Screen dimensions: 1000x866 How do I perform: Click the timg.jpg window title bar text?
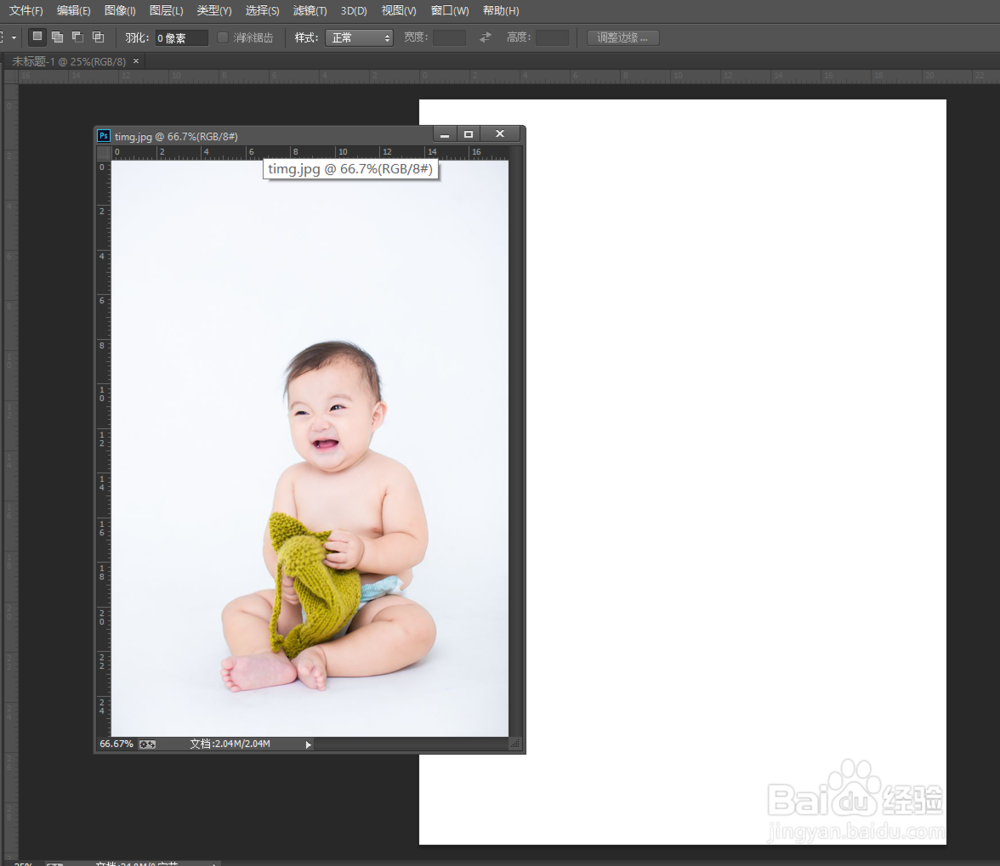(176, 136)
